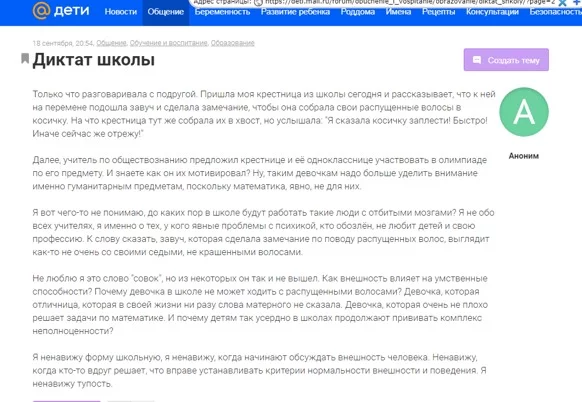Open the Безопасность section
This screenshot has height=402, width=582.
[x=555, y=12]
